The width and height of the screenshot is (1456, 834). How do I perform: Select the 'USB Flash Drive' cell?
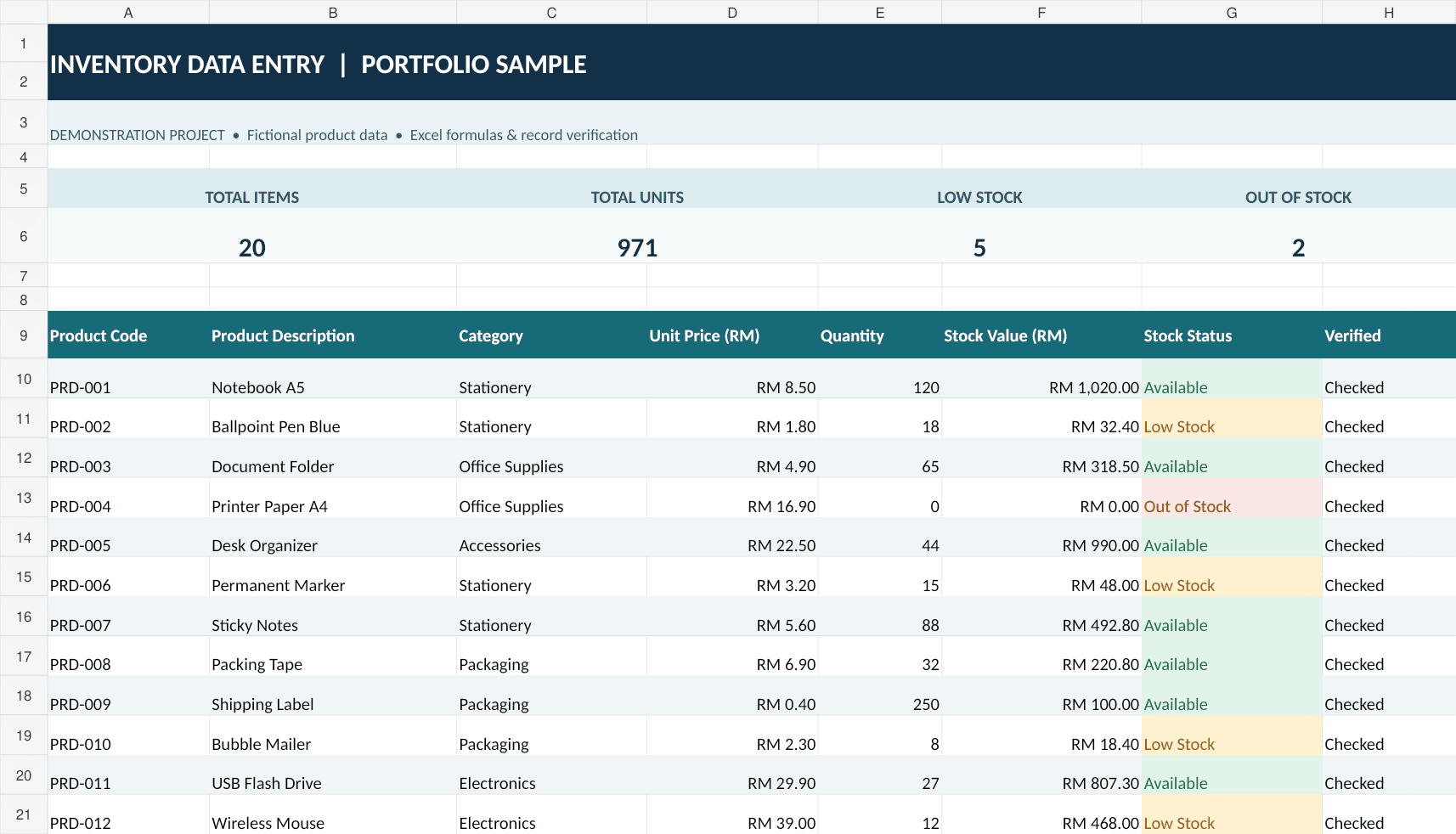pyautogui.click(x=333, y=775)
